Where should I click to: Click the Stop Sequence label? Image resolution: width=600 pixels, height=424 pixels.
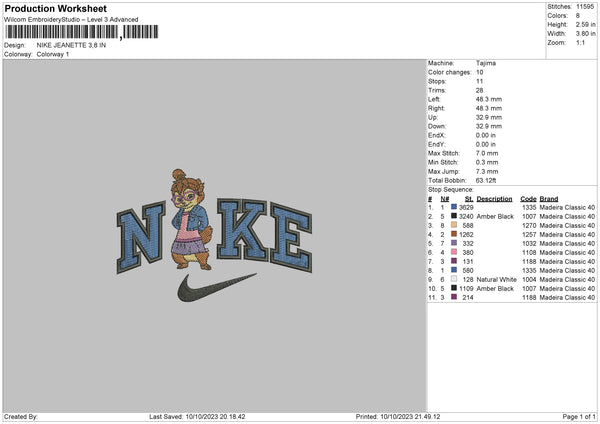tap(451, 190)
